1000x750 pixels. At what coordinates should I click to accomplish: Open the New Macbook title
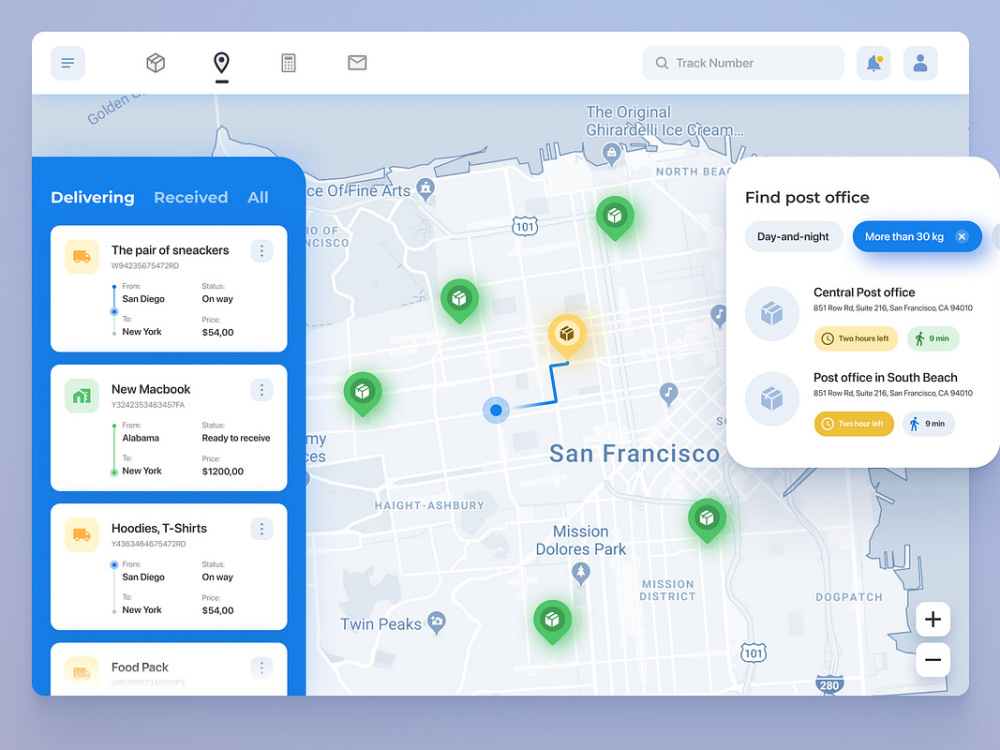tap(151, 389)
